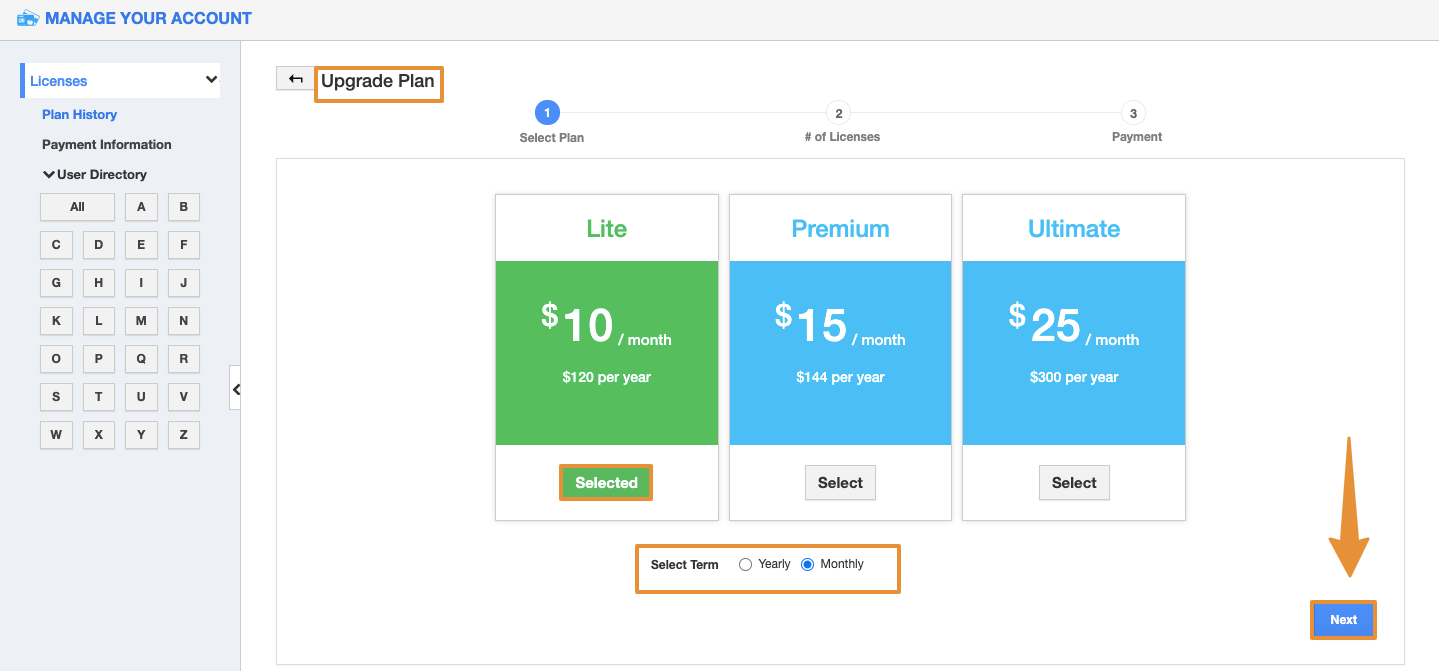Show all users via the All filter
This screenshot has width=1439, height=671.
pyautogui.click(x=77, y=206)
